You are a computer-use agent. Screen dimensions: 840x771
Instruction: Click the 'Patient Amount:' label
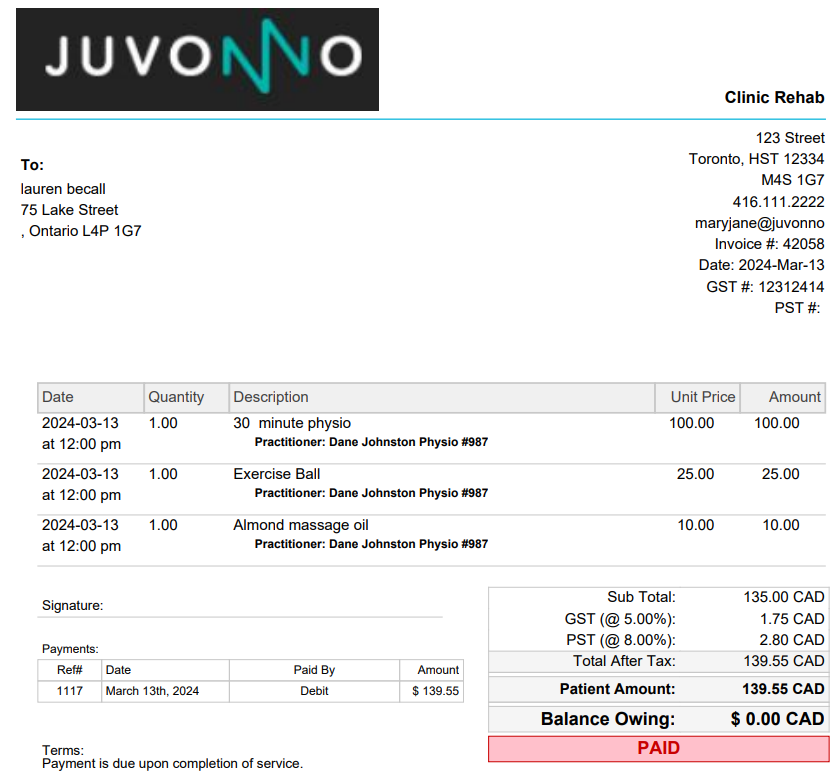617,689
